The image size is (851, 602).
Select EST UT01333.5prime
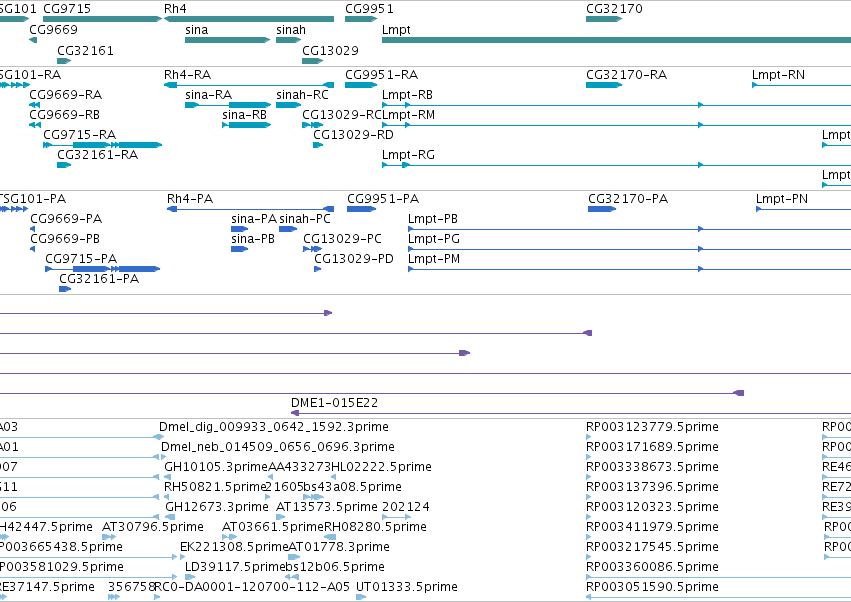(x=407, y=587)
